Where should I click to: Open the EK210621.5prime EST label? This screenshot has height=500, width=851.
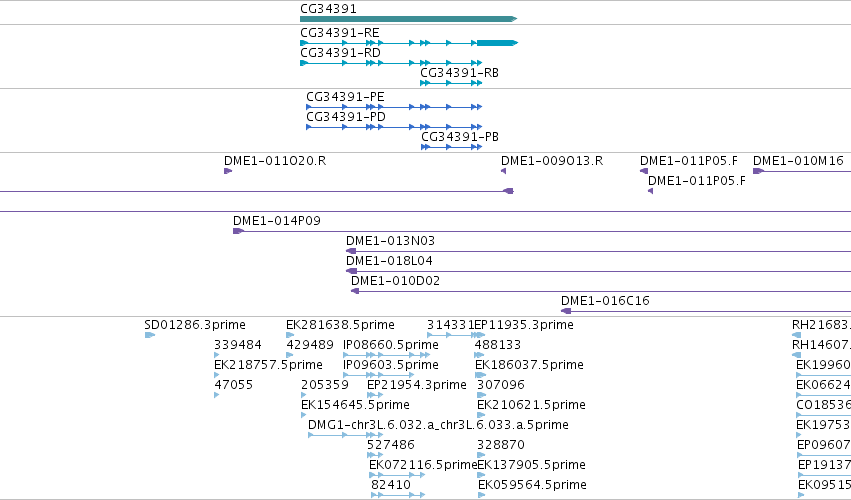pos(531,405)
